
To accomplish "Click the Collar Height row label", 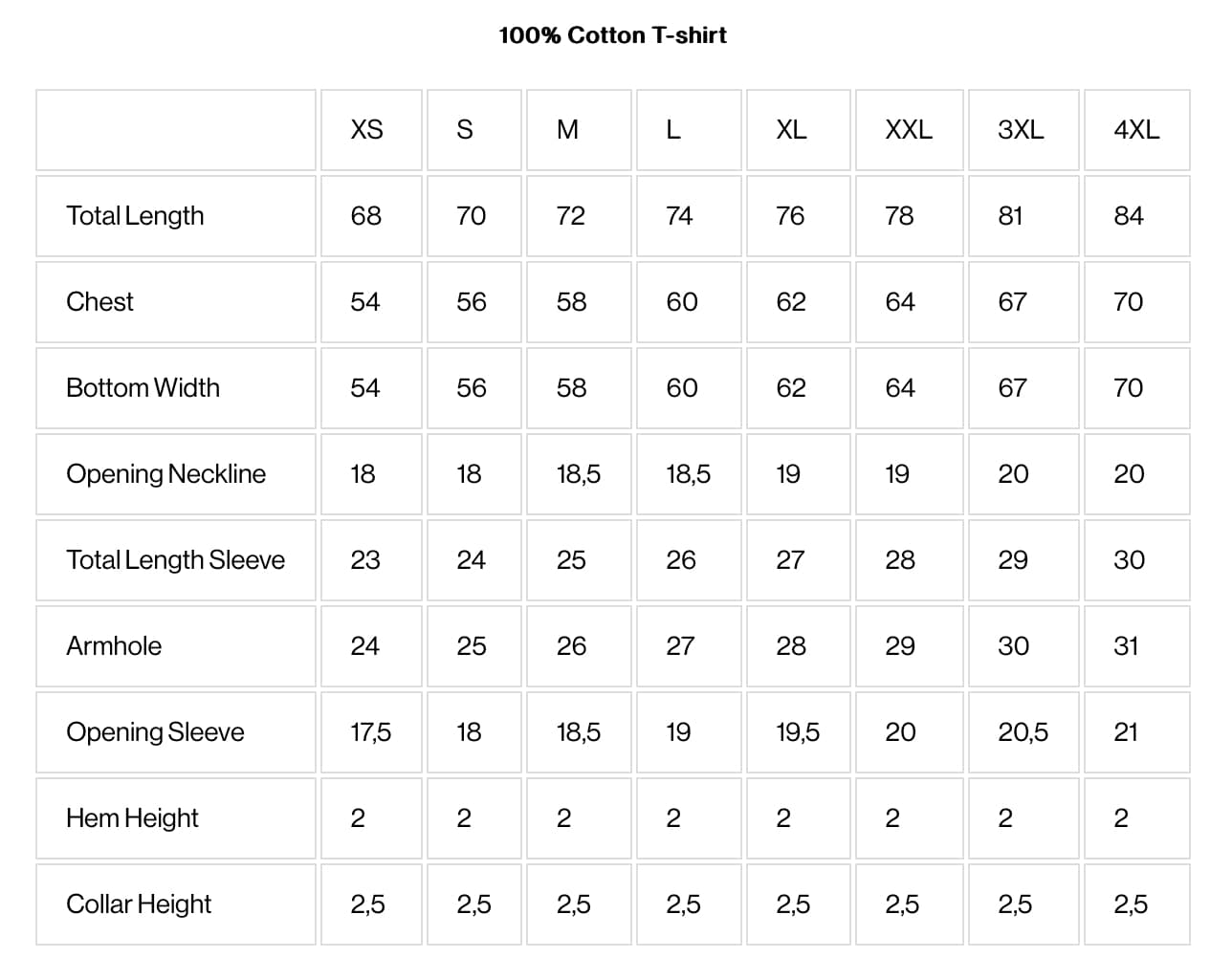I will [139, 904].
